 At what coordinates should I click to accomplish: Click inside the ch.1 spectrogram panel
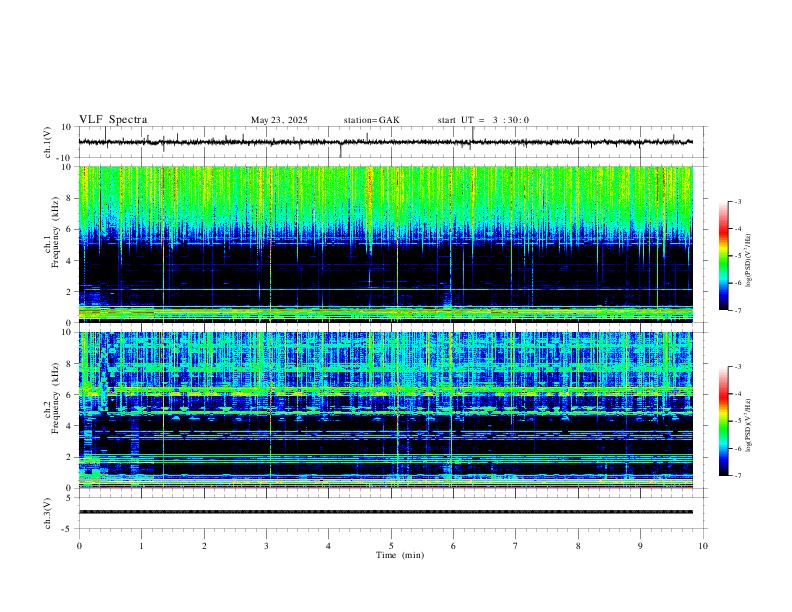coord(385,244)
